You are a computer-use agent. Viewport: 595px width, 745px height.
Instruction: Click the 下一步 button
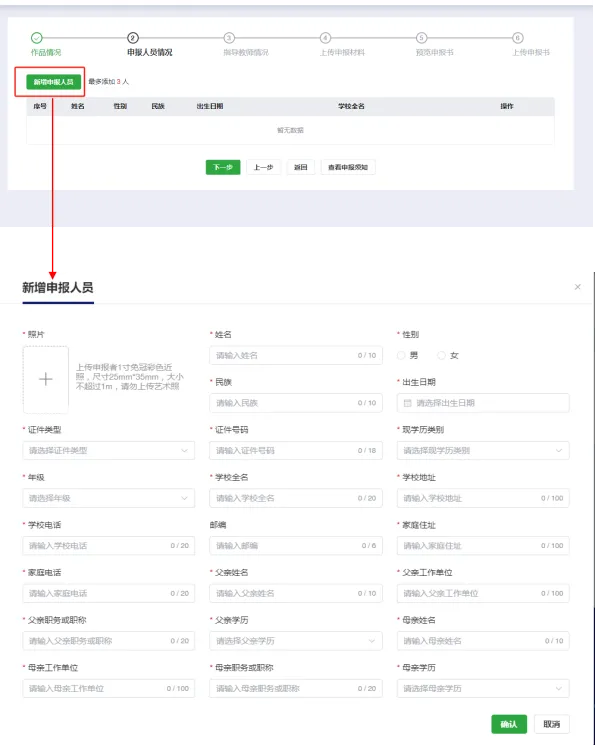pos(223,167)
